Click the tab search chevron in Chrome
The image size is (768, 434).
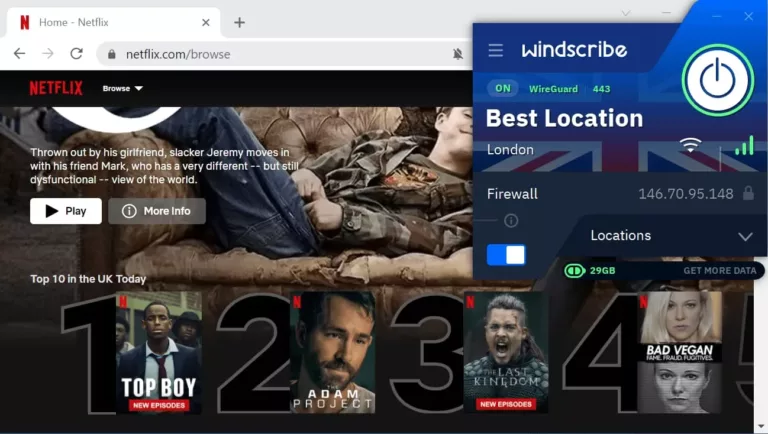click(625, 13)
